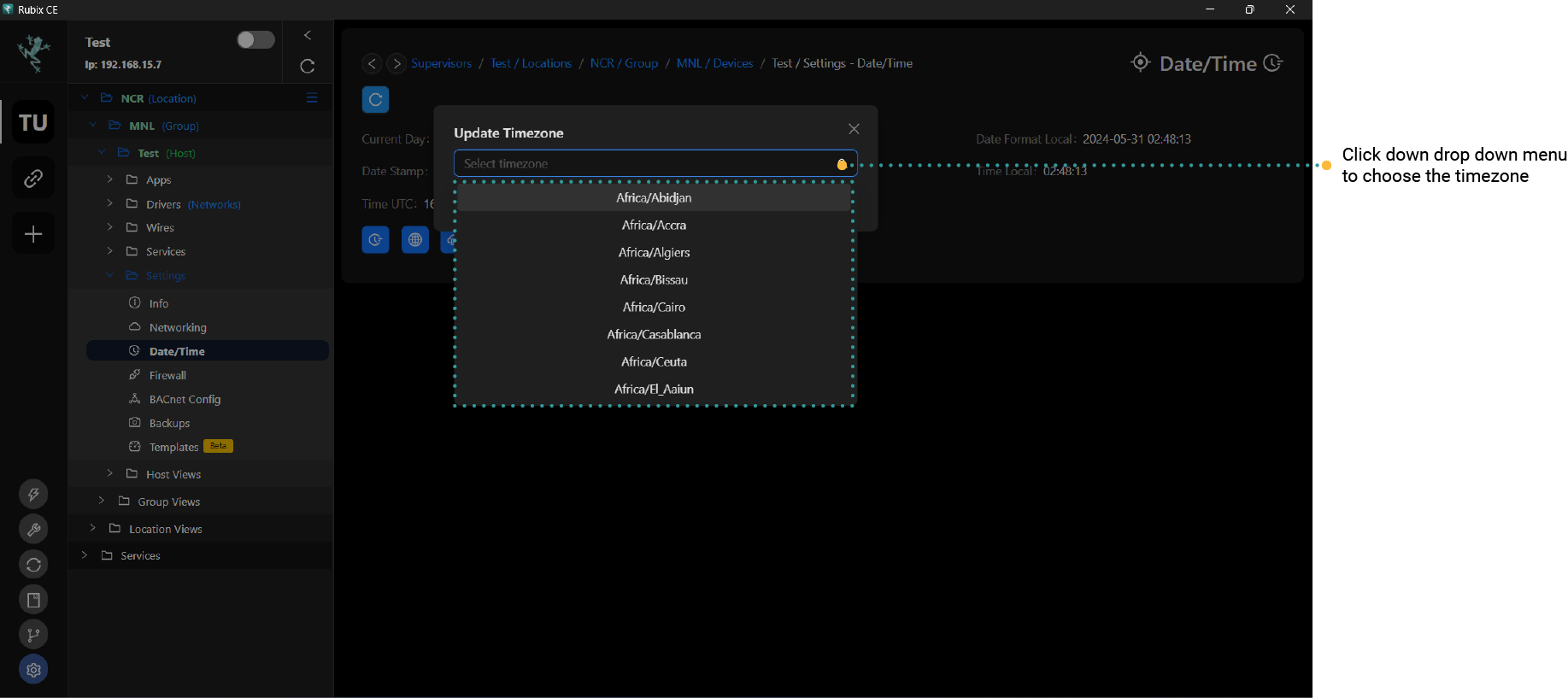1568x698 pixels.
Task: Expand the Wires folder
Action: point(109,227)
